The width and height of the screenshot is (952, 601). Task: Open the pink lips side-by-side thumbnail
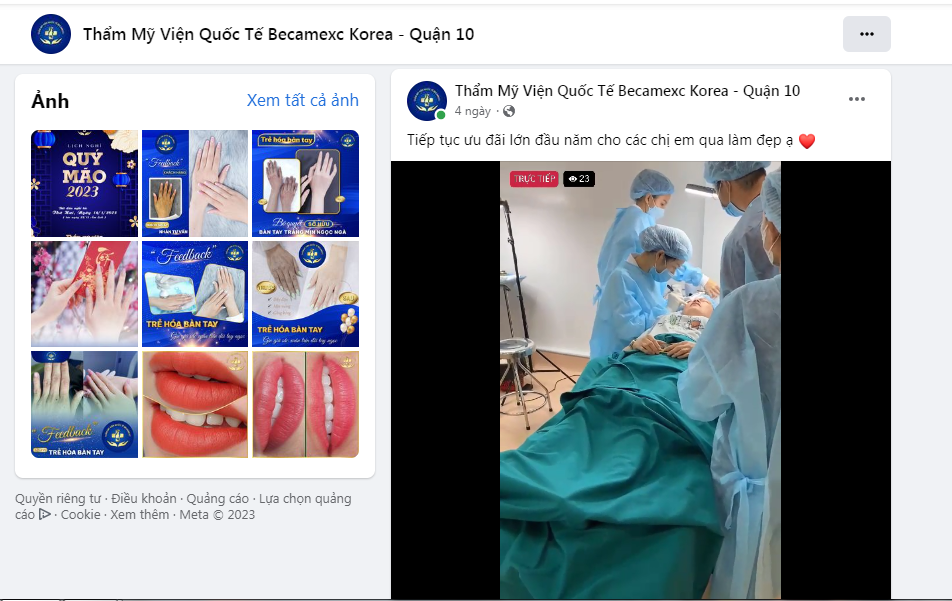pos(305,404)
